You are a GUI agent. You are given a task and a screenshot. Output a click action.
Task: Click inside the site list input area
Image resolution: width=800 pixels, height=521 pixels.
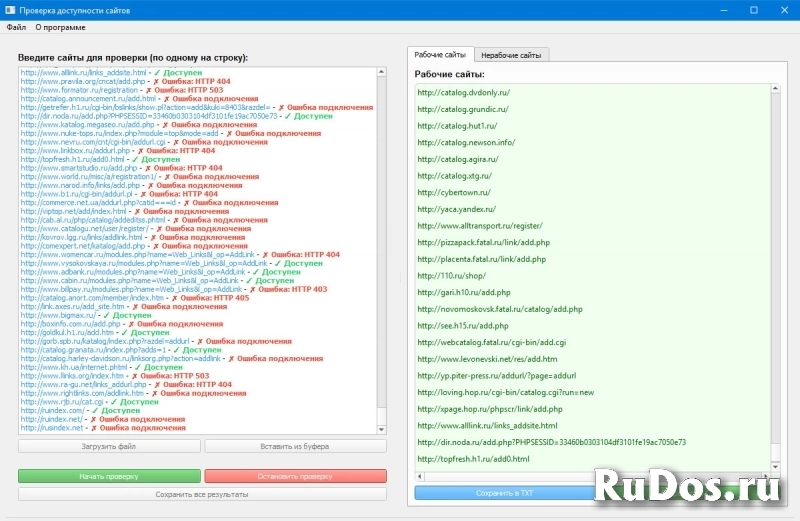(200, 250)
